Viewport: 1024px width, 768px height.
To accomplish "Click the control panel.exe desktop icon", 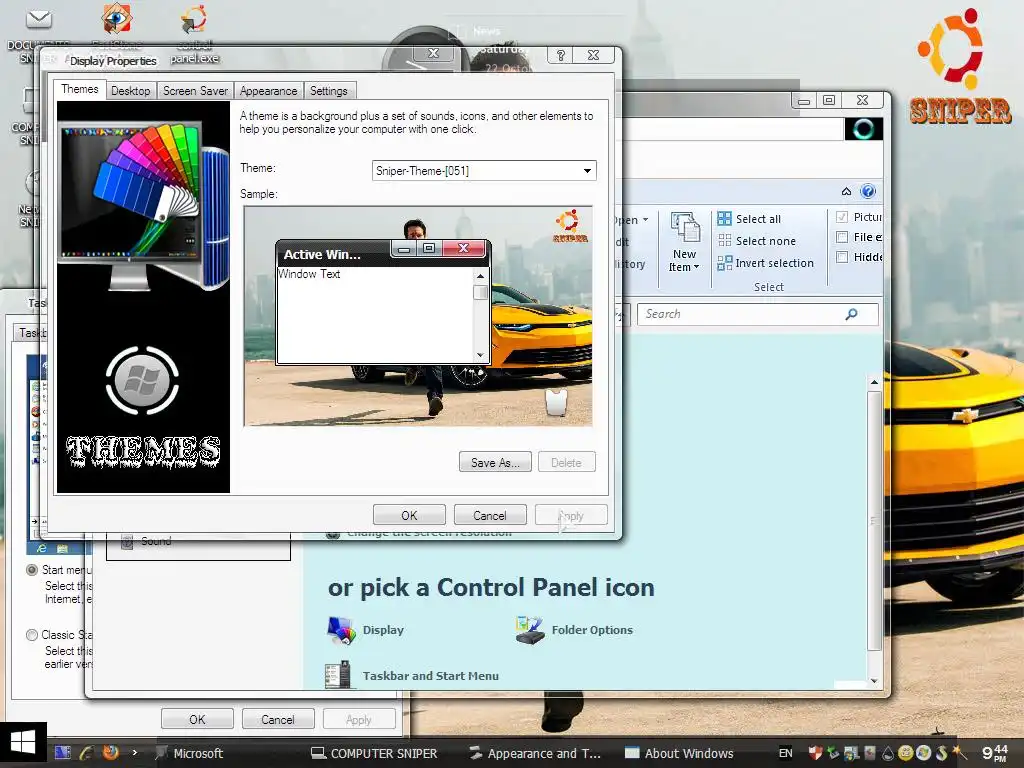I will click(194, 34).
